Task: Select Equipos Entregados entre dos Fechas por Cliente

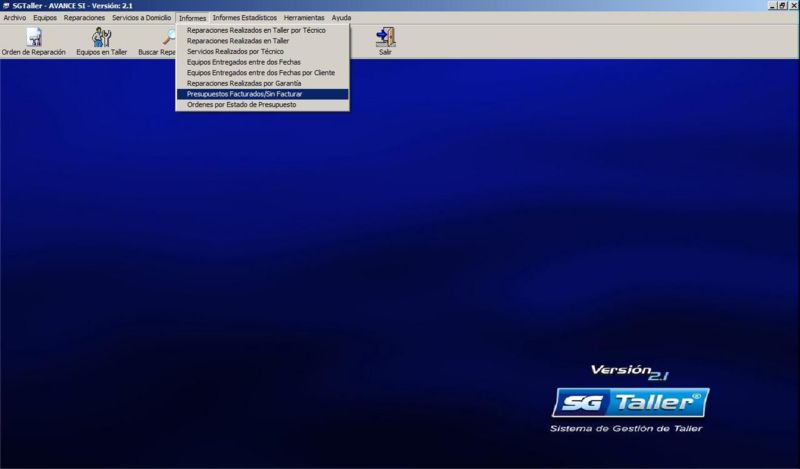Action: click(262, 73)
